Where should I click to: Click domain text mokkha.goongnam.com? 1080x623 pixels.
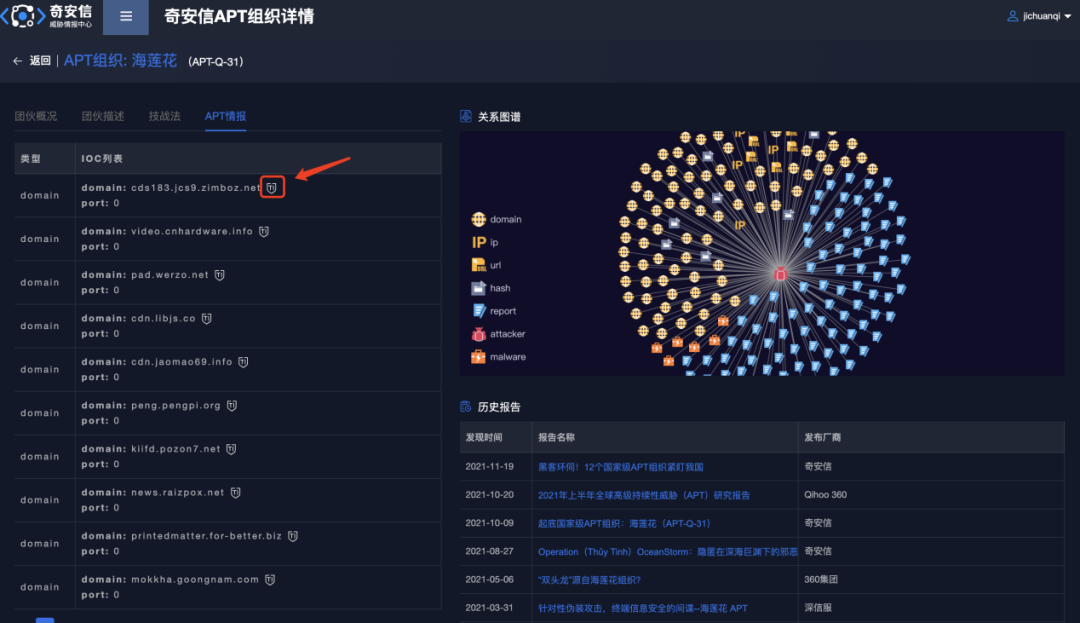(195, 580)
